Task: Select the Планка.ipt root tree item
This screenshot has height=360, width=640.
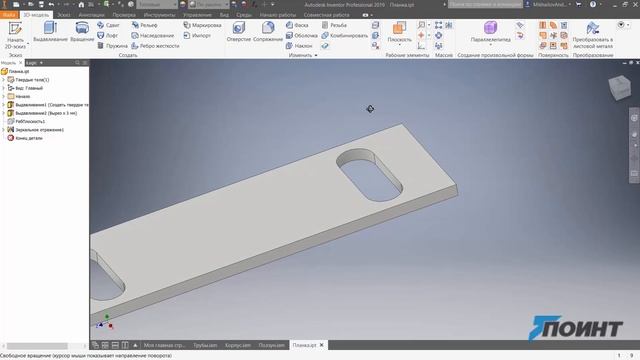Action: point(15,71)
